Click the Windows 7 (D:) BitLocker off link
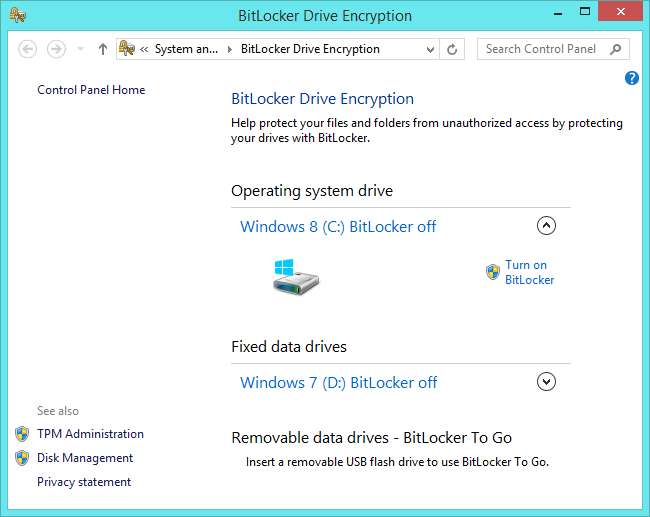 [x=338, y=382]
